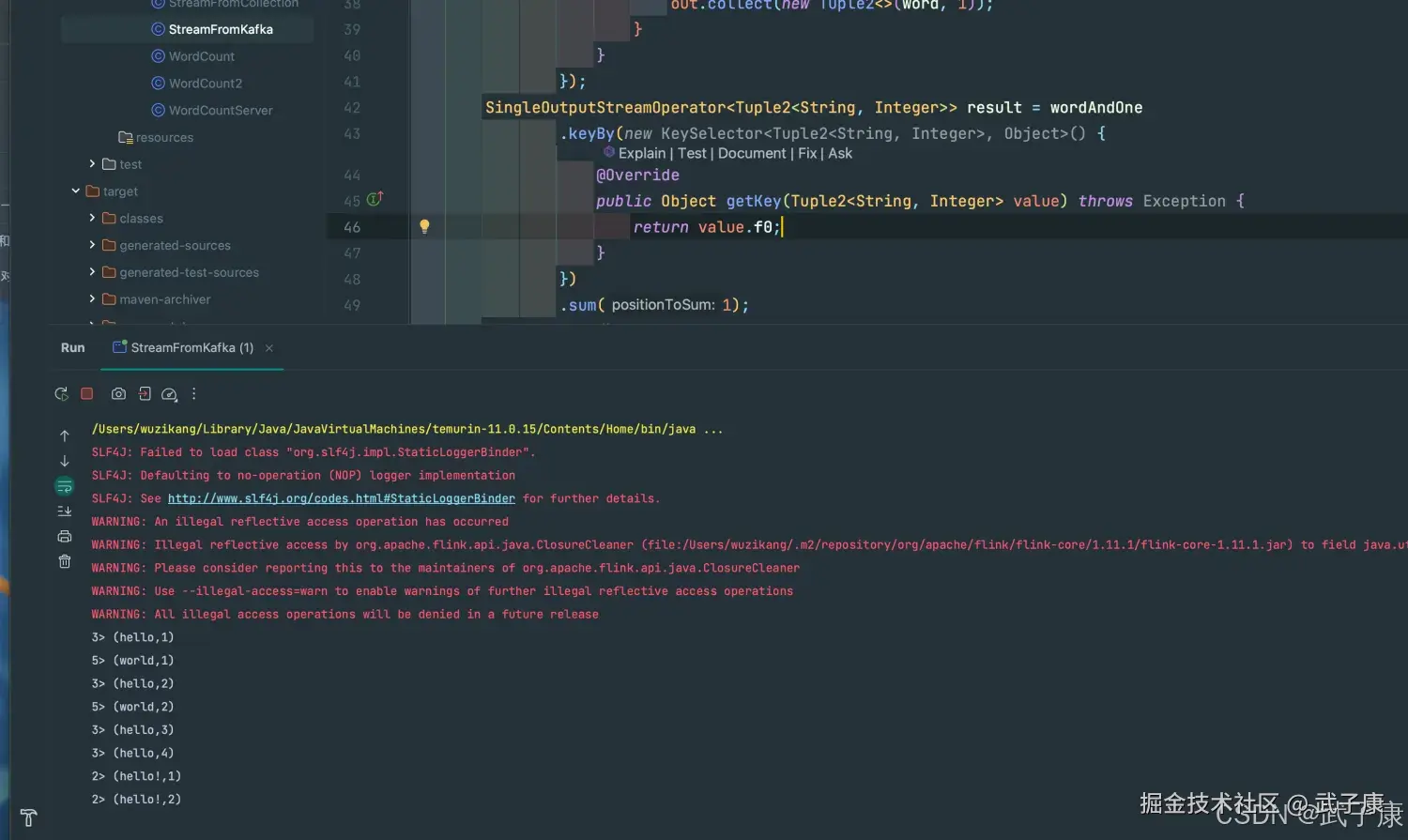
Task: Clear all console output with trash icon
Action: click(x=65, y=561)
